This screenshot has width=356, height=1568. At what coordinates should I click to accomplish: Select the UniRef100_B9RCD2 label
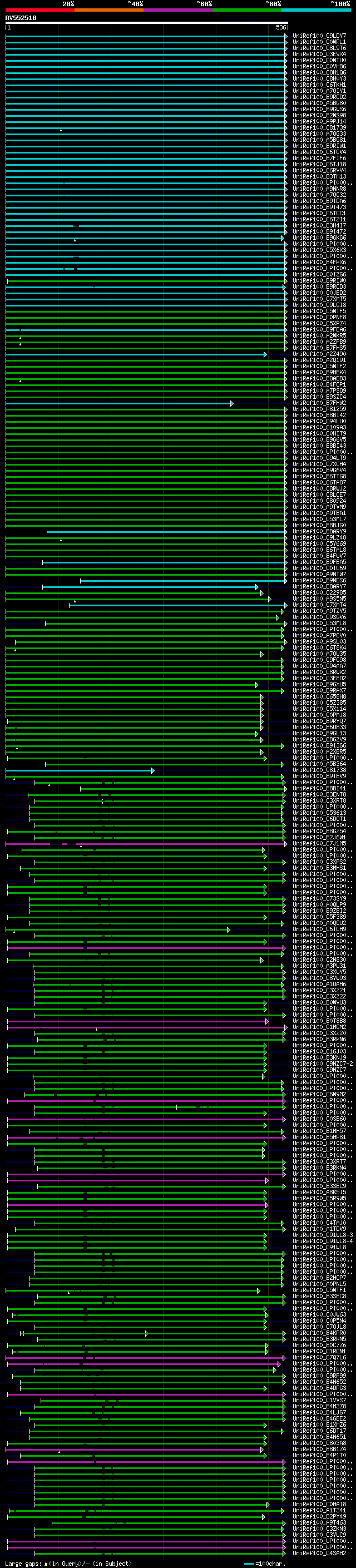(319, 97)
